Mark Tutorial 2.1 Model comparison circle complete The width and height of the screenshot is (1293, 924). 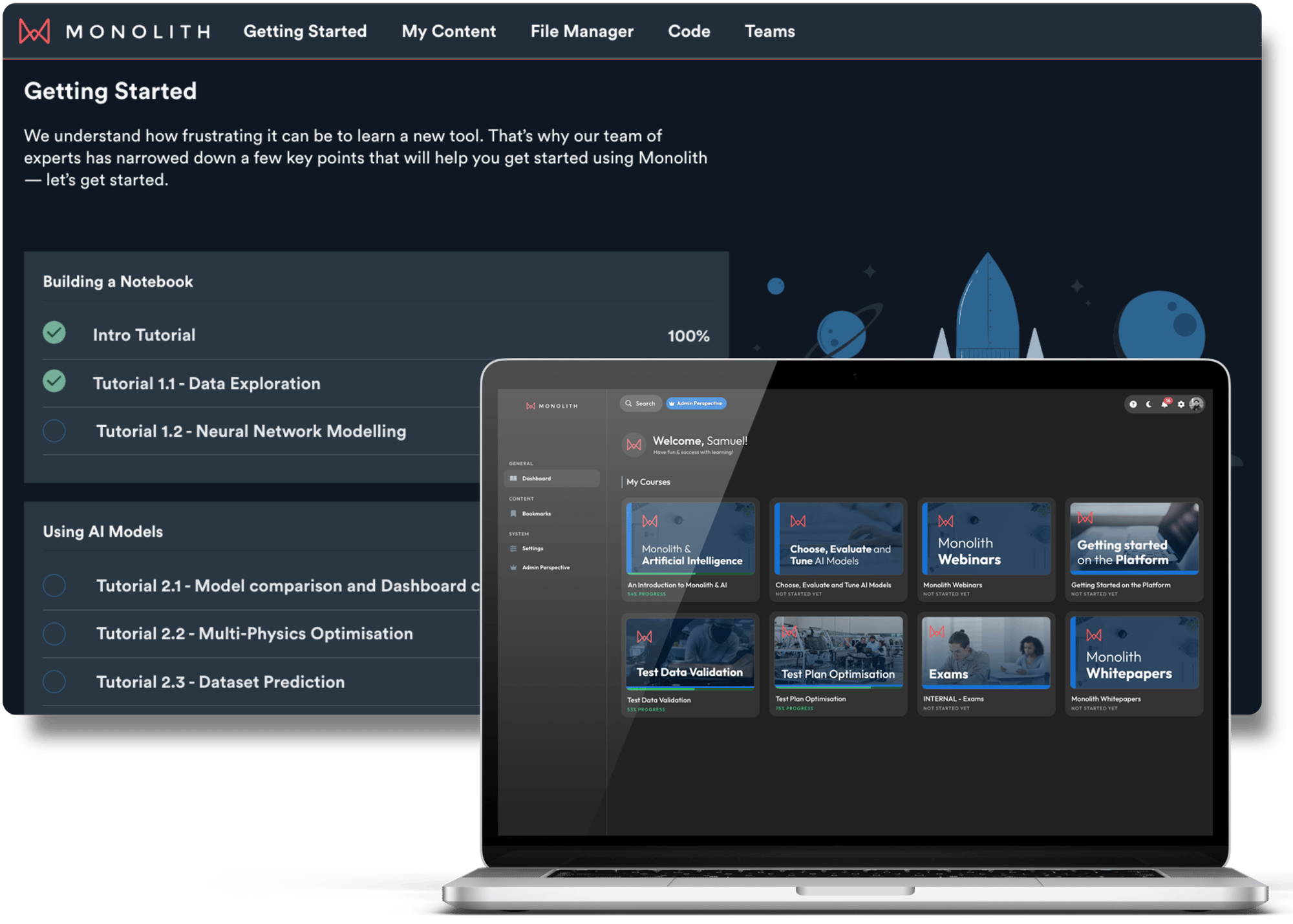click(54, 585)
